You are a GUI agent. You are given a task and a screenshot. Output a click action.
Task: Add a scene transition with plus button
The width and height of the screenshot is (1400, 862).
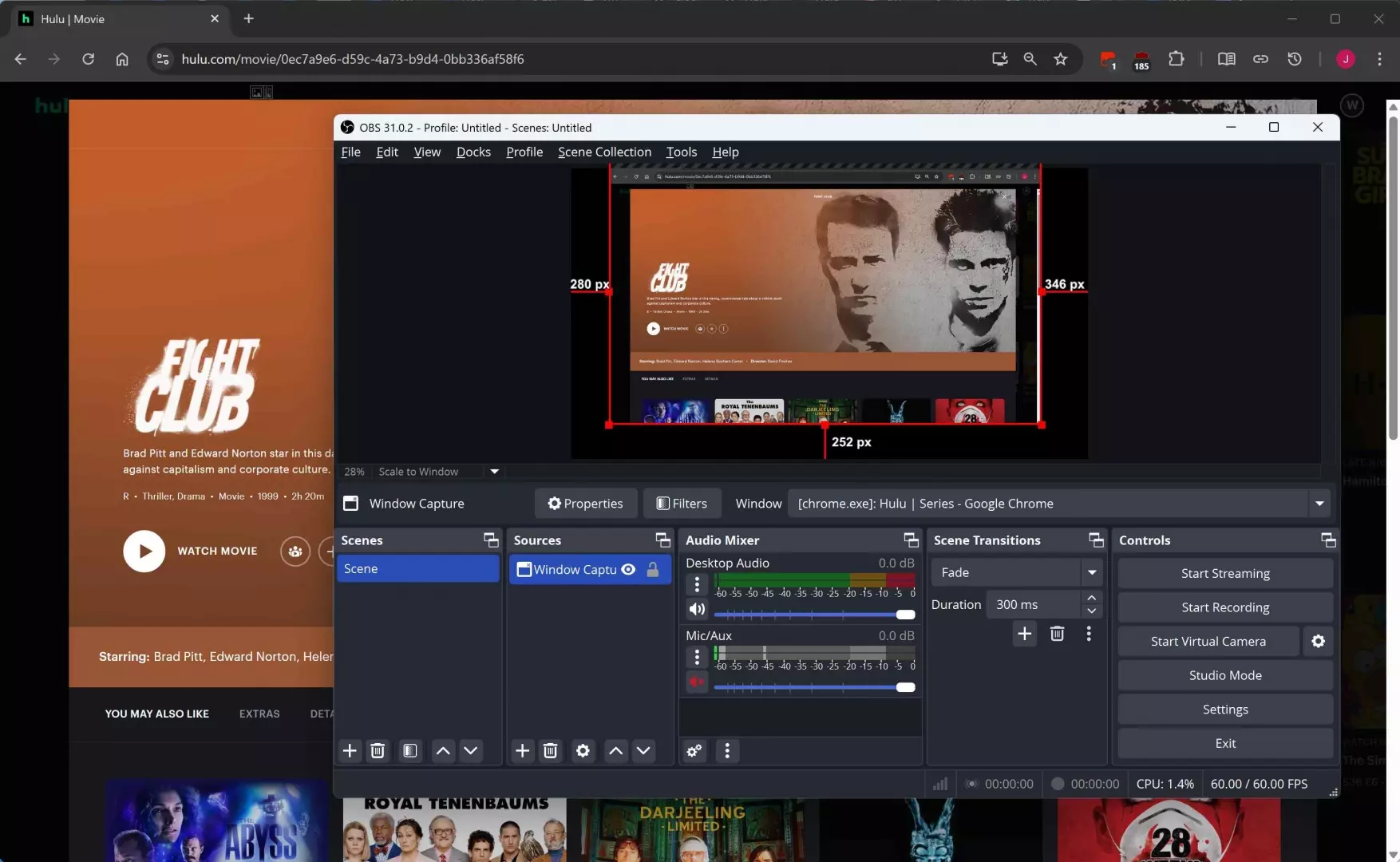click(1025, 634)
